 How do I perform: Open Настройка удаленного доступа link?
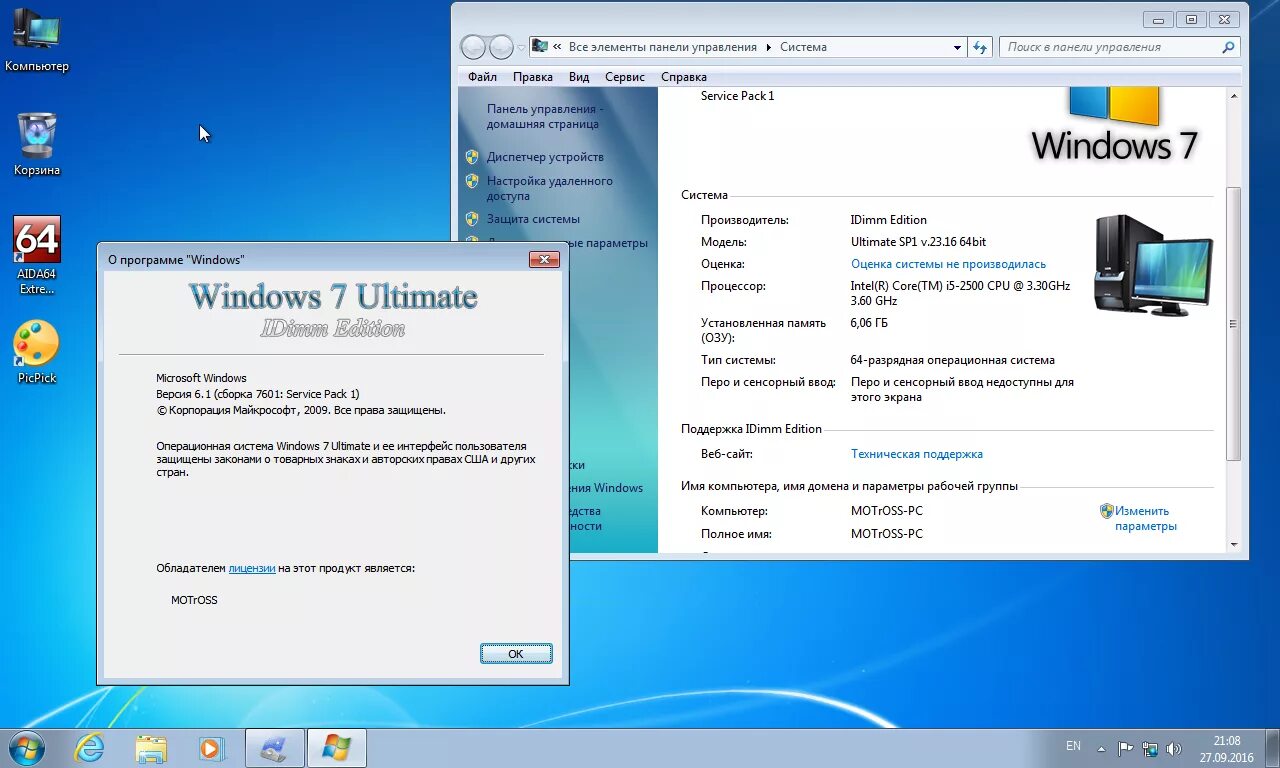549,189
